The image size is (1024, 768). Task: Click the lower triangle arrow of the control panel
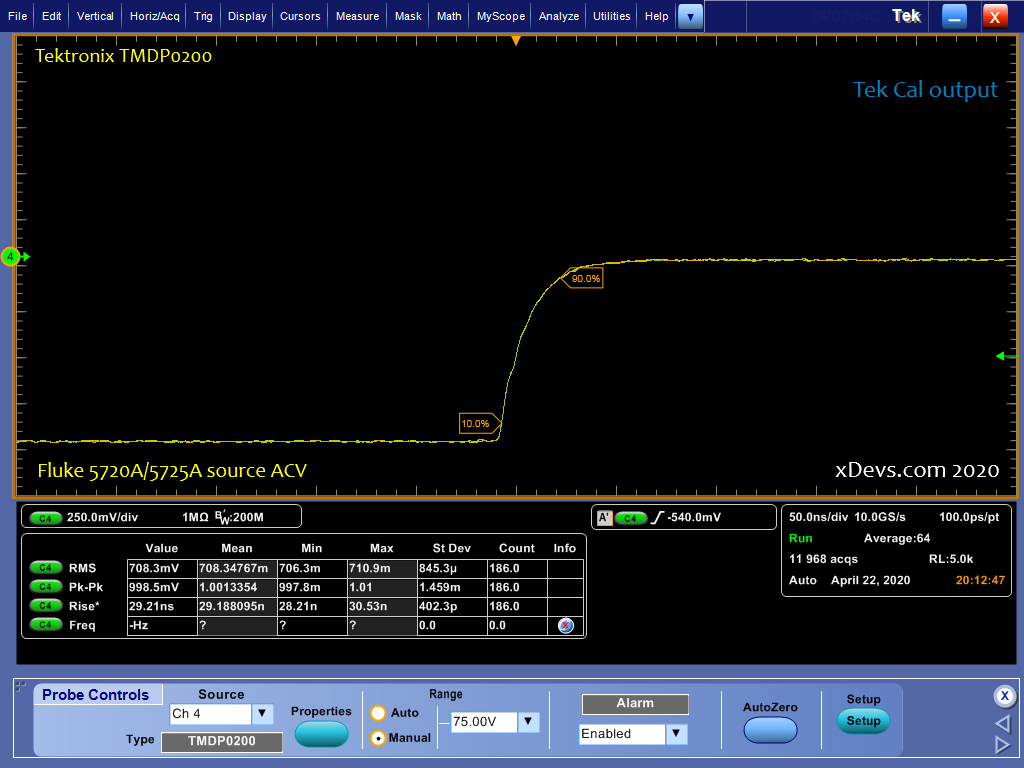click(x=1002, y=744)
